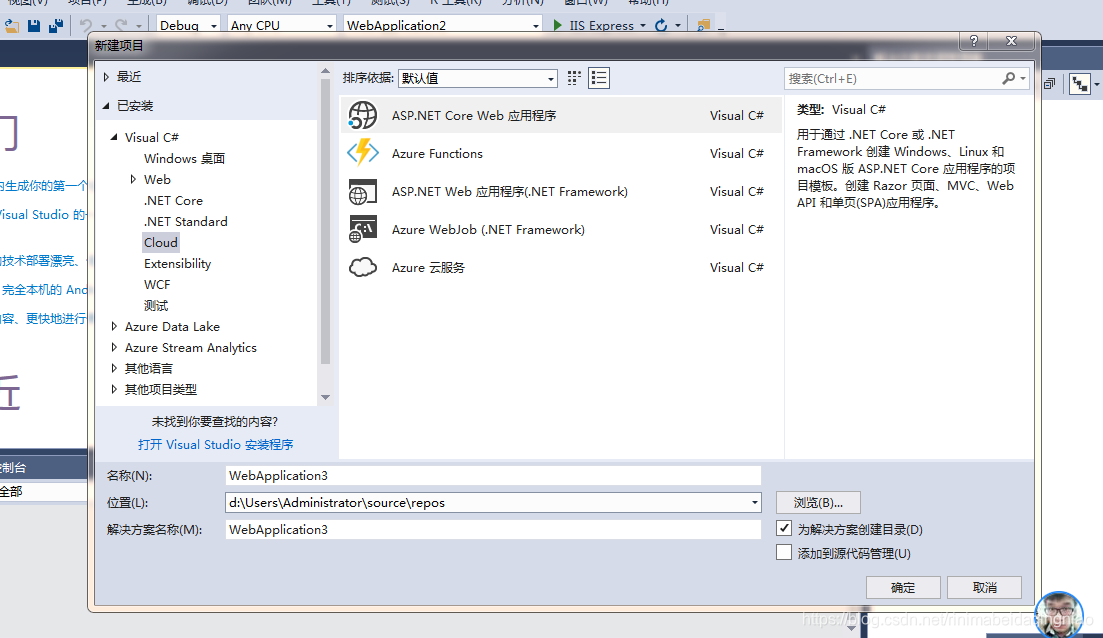Toggle add to source control checkbox
Screen dimensions: 1103x638
point(784,552)
